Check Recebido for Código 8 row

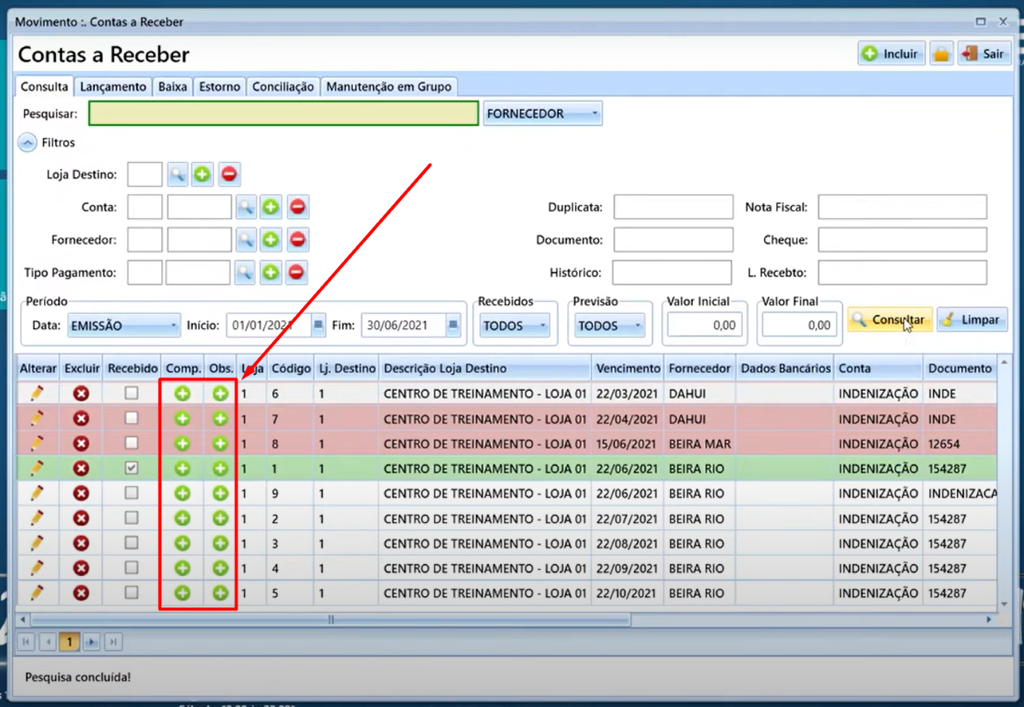tap(131, 443)
